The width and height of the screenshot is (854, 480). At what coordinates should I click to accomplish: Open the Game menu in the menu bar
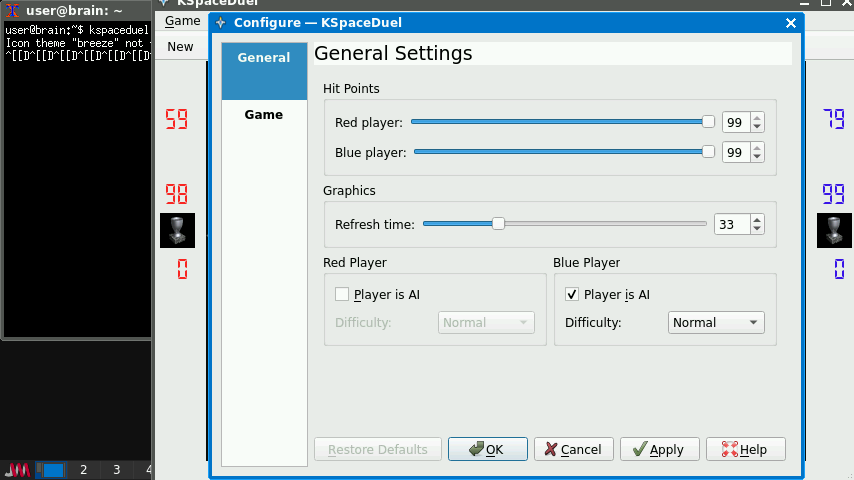182,20
